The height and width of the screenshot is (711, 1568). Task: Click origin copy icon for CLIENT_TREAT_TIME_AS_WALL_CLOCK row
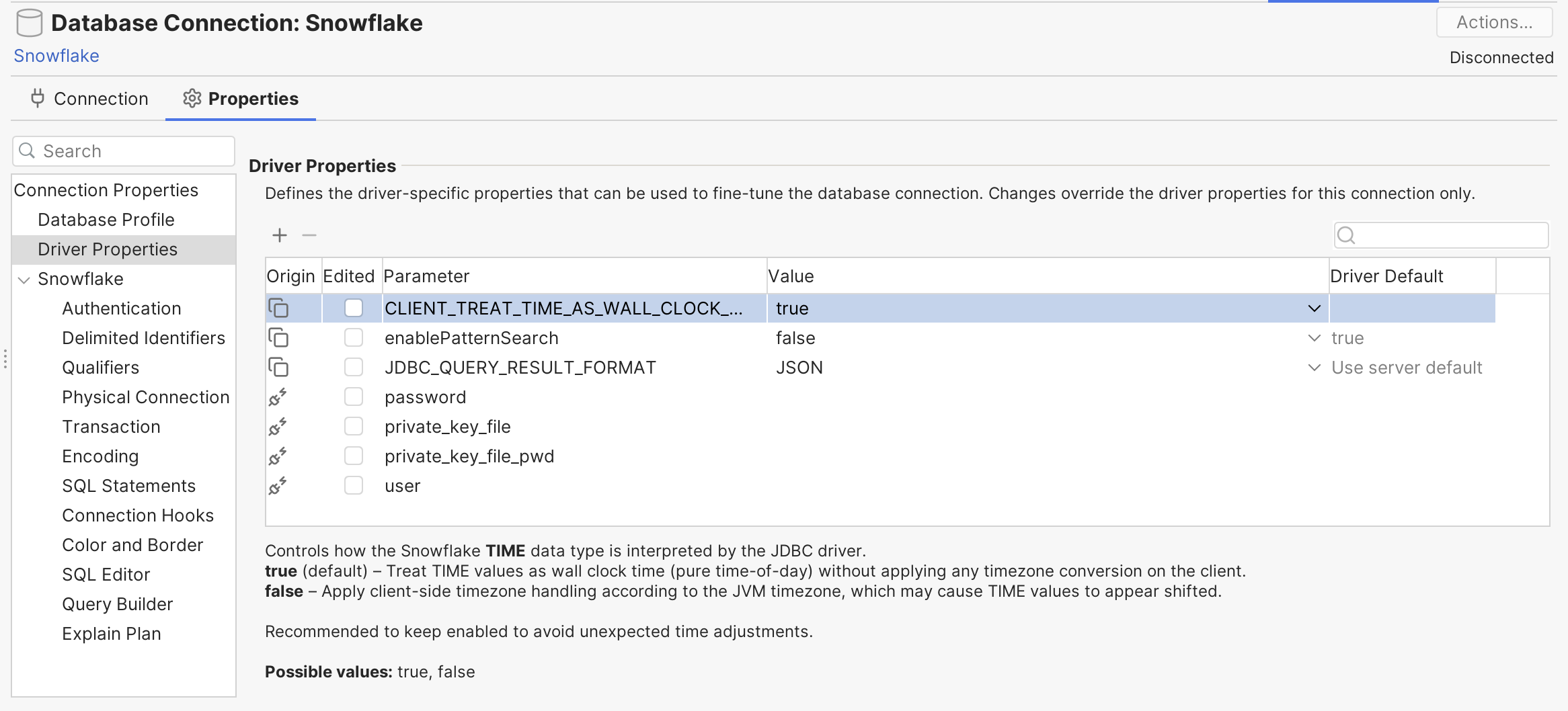coord(278,308)
